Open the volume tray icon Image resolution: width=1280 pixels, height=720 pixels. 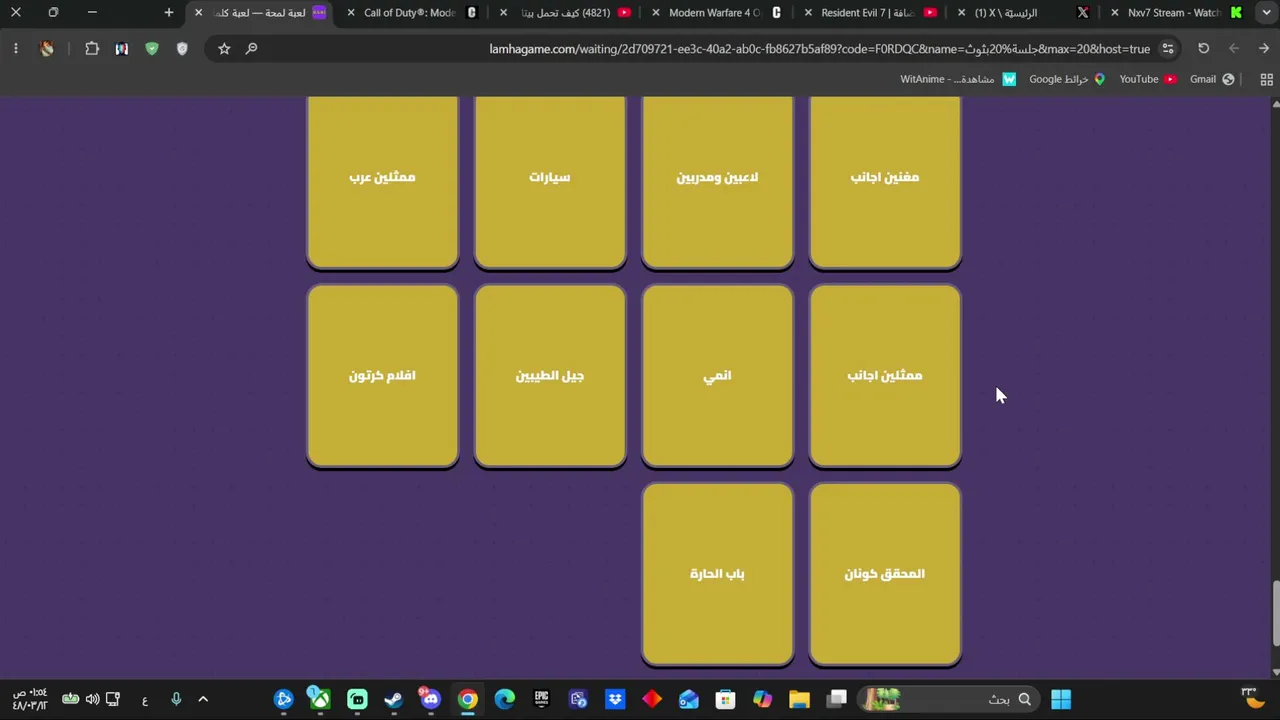[92, 699]
